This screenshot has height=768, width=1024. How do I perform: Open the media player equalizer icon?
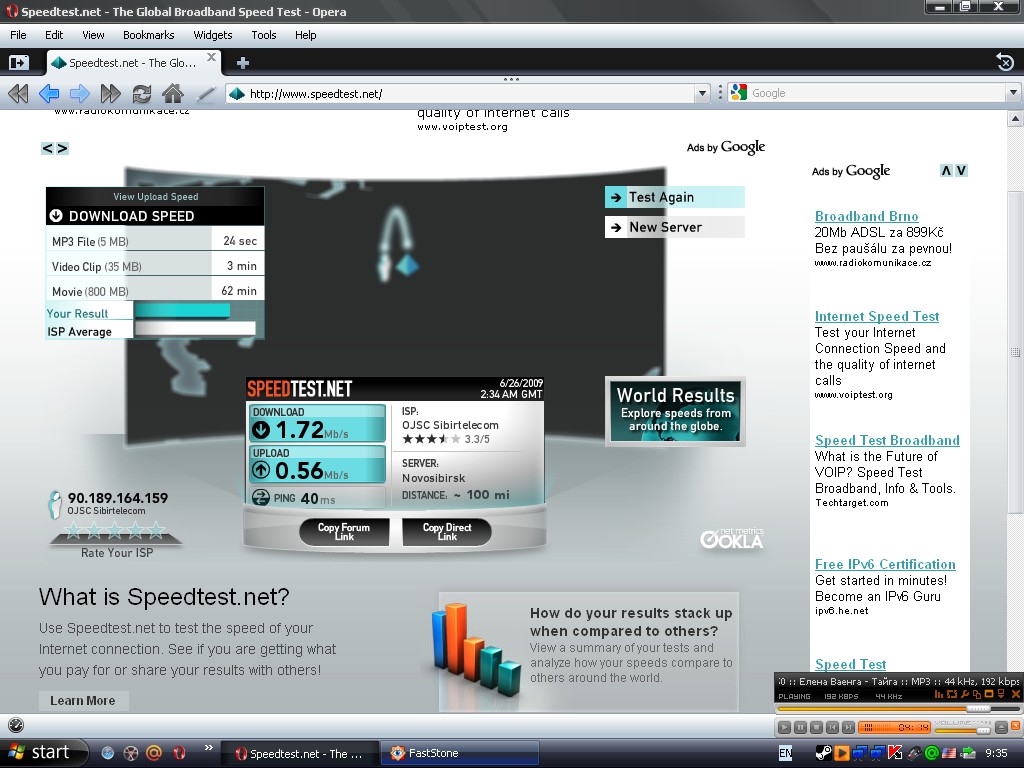coord(939,694)
